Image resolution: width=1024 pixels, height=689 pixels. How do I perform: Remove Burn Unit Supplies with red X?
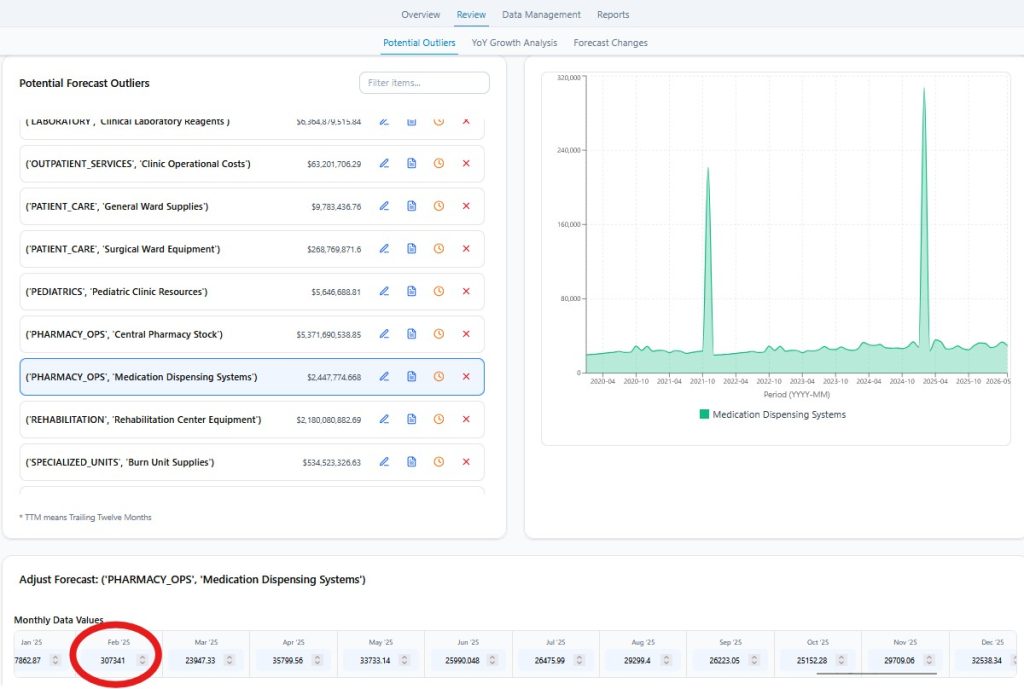click(466, 462)
